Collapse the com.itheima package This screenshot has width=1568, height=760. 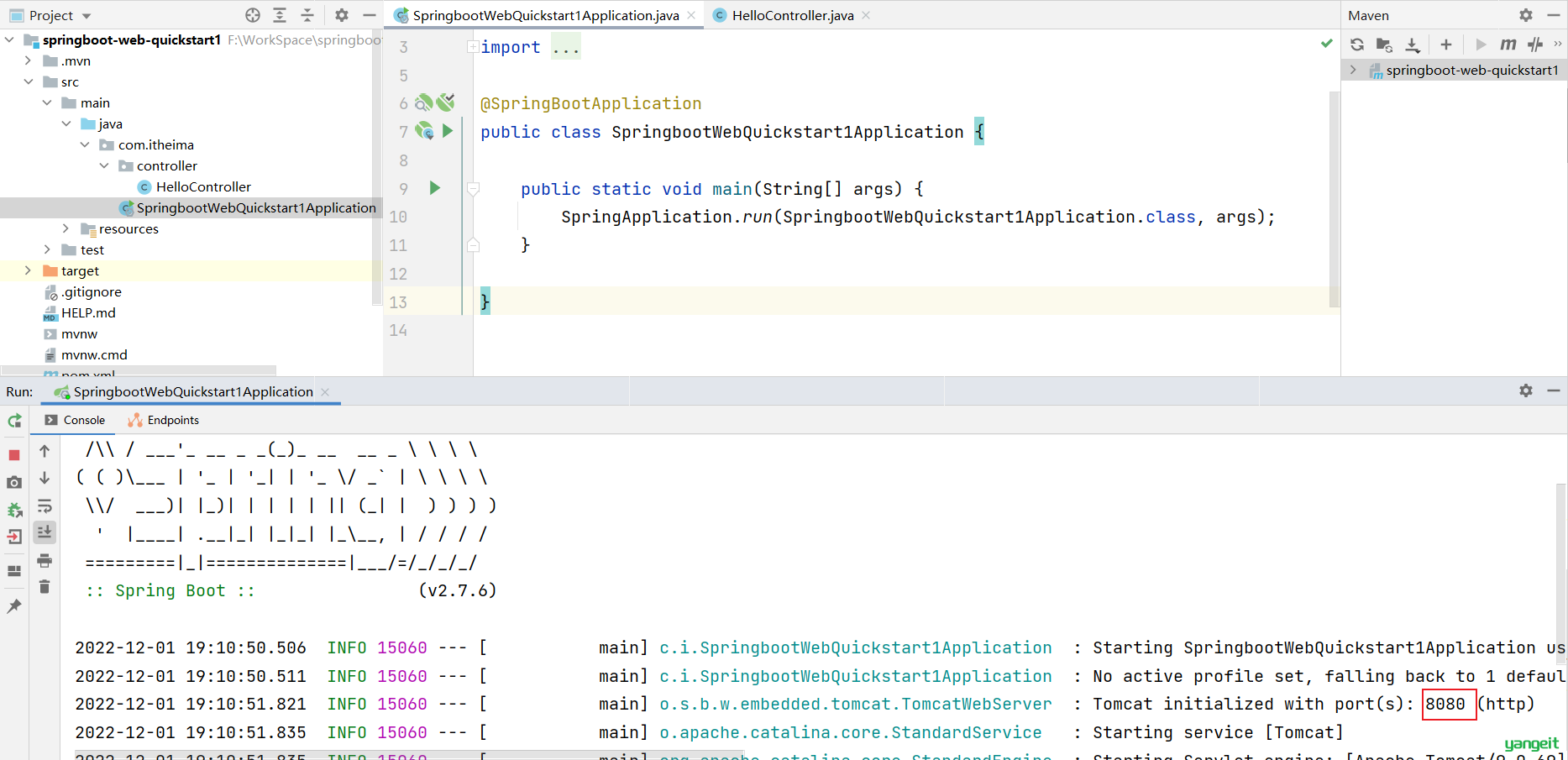pos(86,144)
